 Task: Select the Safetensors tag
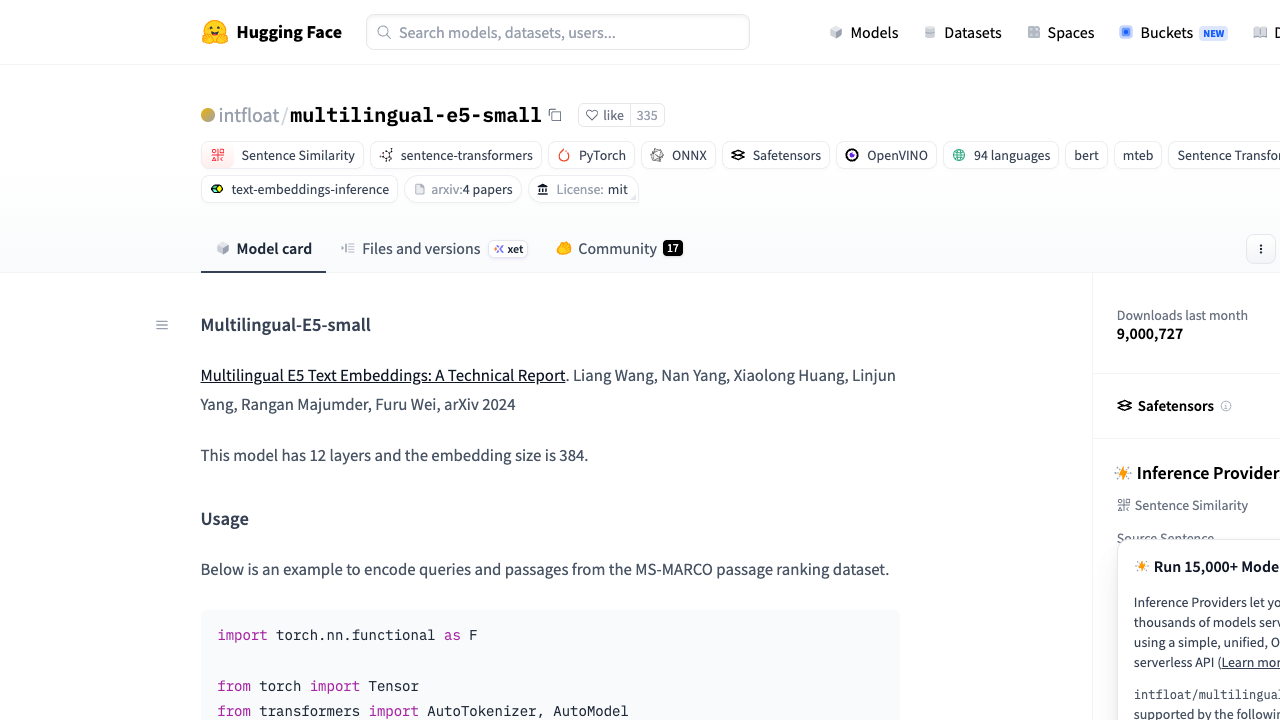[776, 155]
